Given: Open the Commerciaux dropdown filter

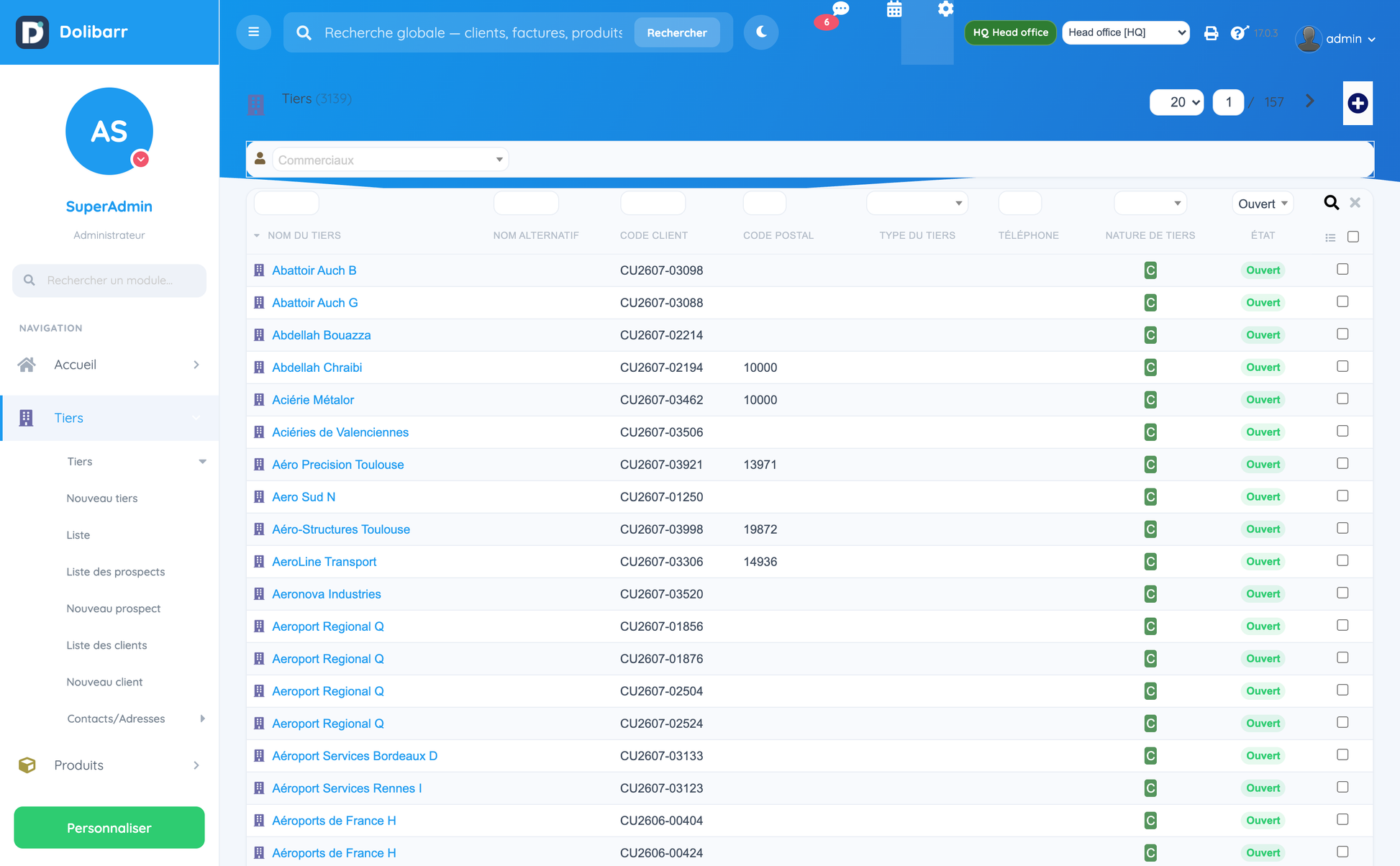Looking at the screenshot, I should coord(390,160).
